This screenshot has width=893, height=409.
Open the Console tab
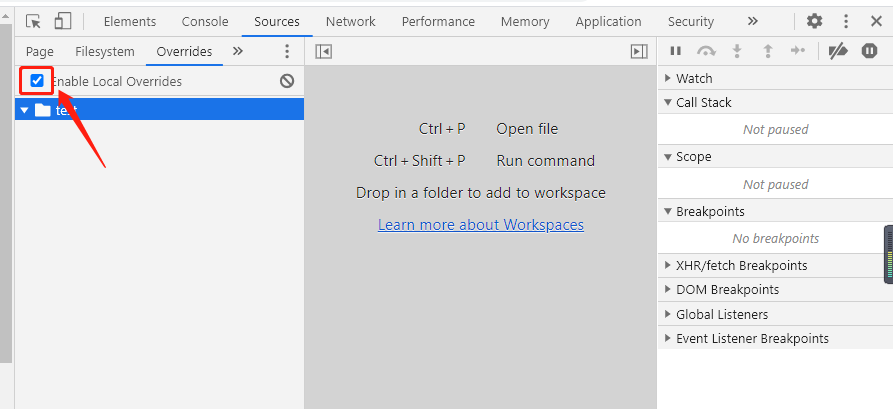point(205,21)
